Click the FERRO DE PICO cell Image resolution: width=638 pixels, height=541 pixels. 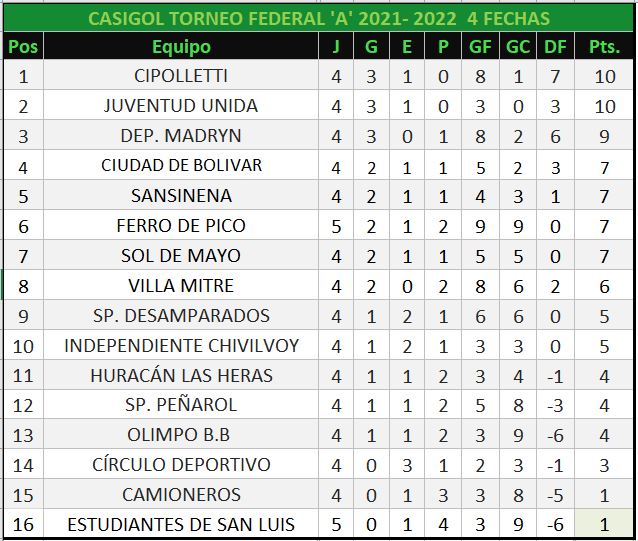coord(181,226)
